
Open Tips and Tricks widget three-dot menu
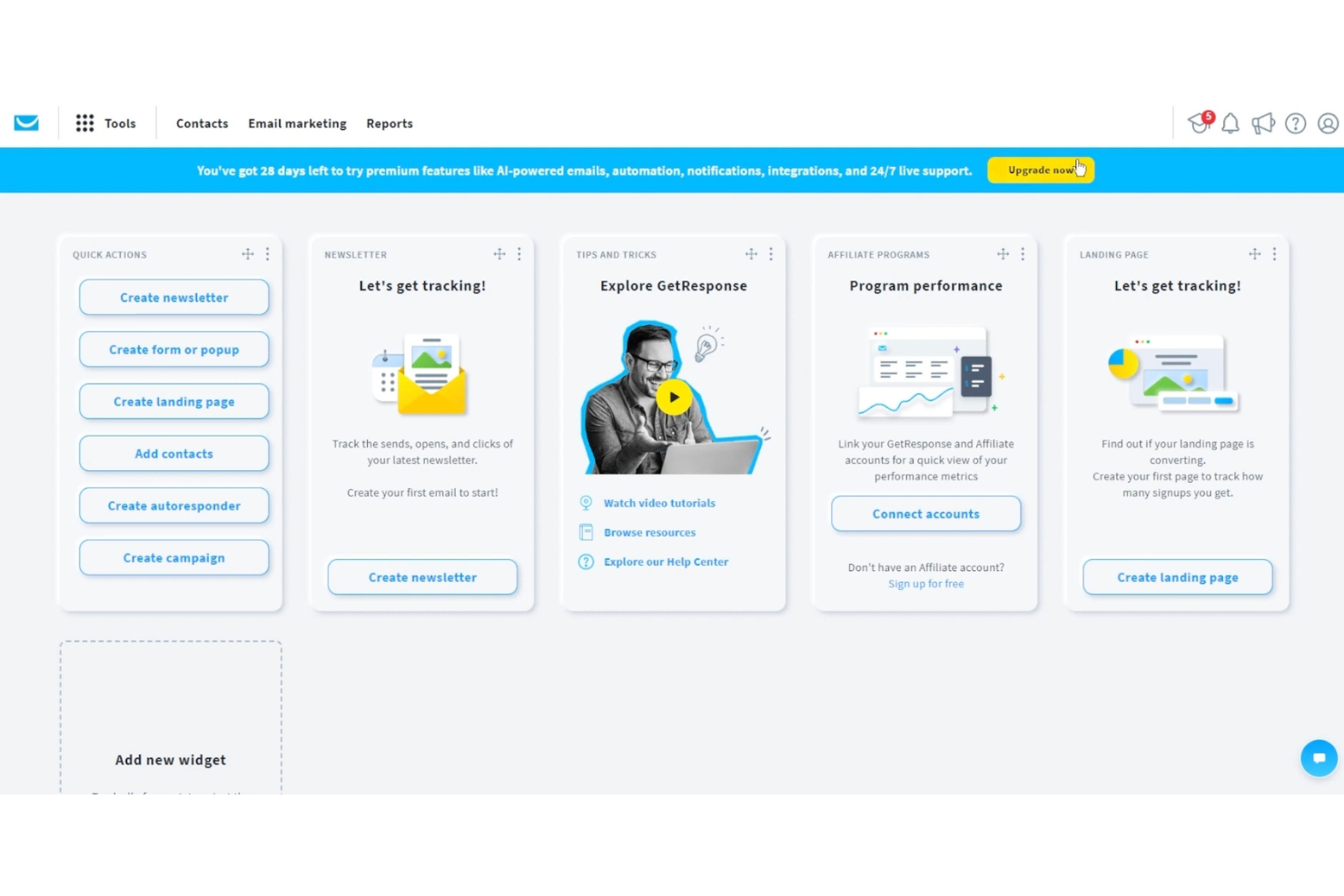click(x=771, y=254)
